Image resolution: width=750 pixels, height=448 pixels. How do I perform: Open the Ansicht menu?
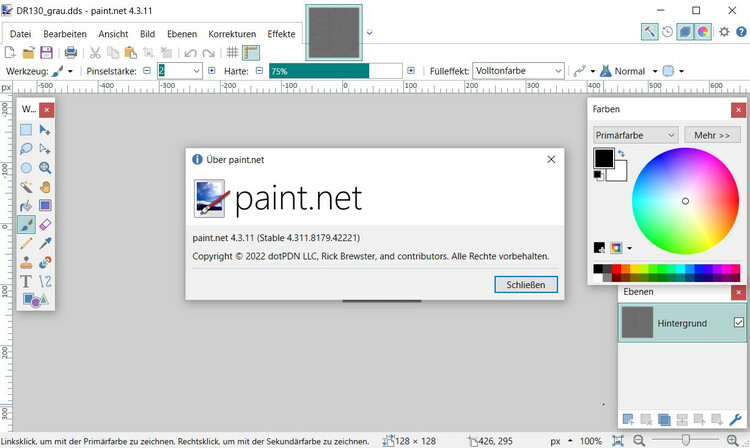pos(113,34)
